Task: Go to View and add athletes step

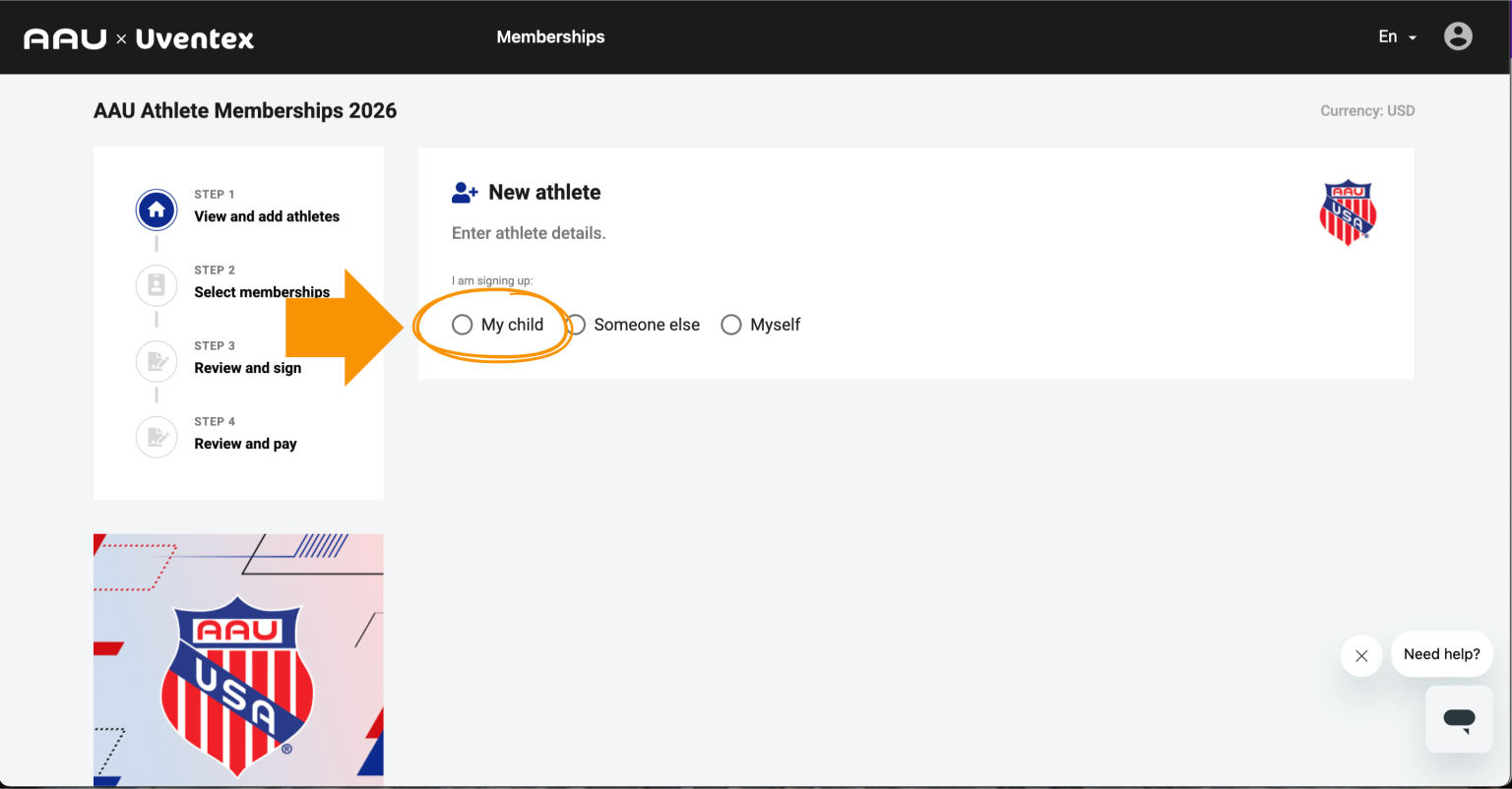Action: pyautogui.click(x=267, y=216)
